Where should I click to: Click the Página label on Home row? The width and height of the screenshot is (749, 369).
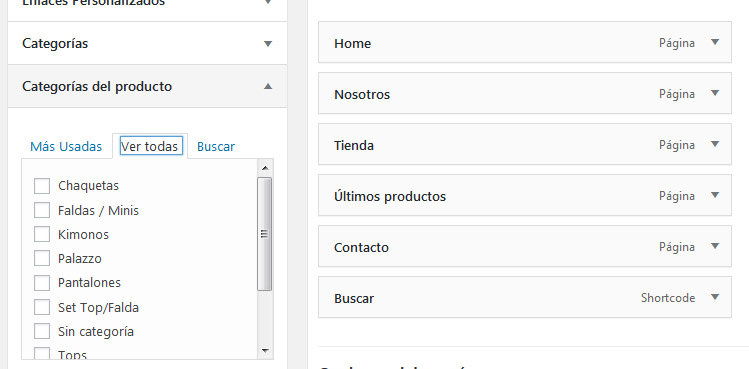(x=677, y=43)
